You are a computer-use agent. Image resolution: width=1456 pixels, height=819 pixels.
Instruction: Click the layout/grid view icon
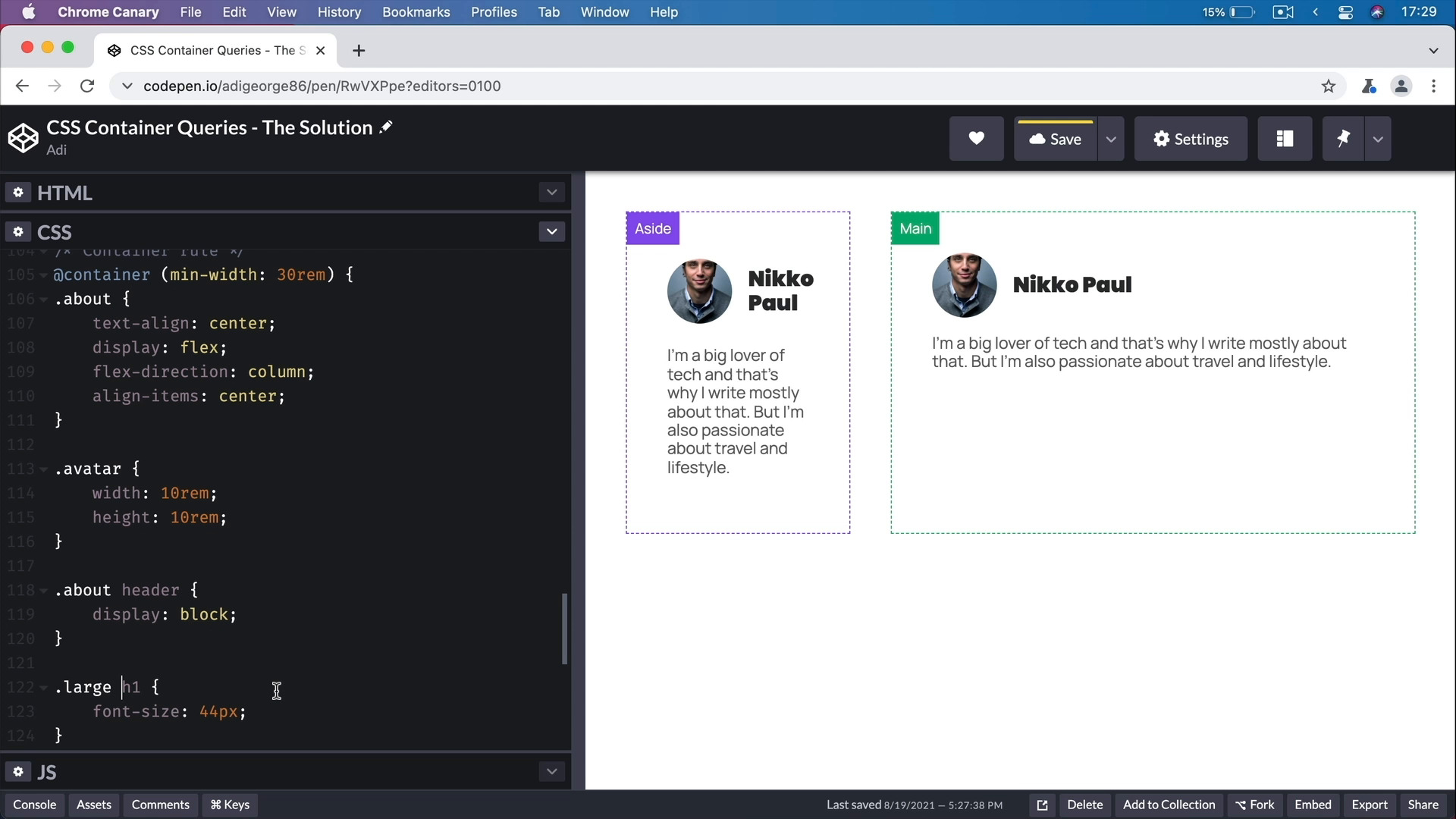coord(1285,138)
